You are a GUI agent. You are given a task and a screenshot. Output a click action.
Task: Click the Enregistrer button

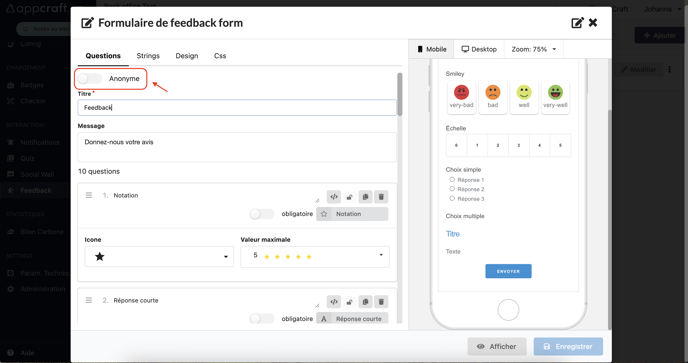568,346
